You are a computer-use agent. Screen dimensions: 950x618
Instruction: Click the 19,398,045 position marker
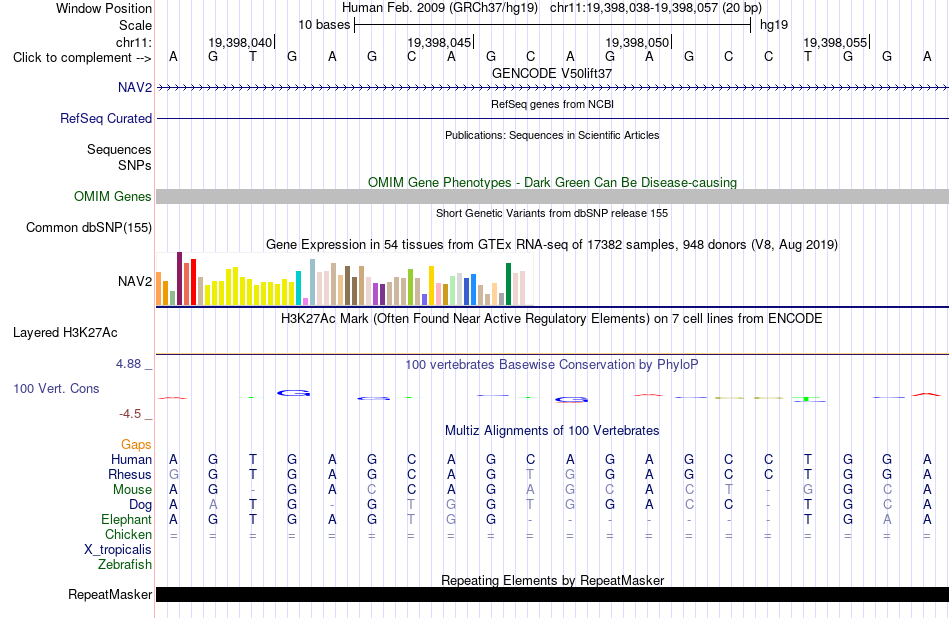[440, 42]
